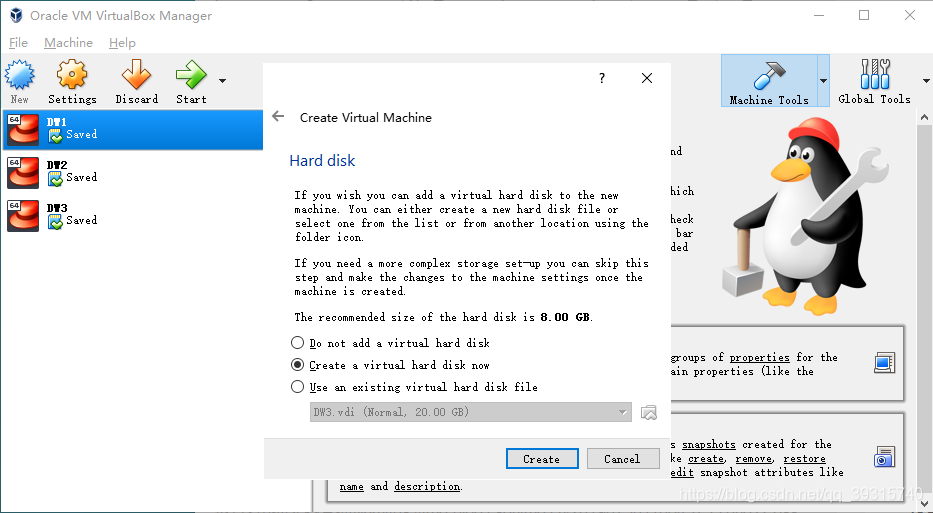Click the DW2 machine OS icon
The width and height of the screenshot is (933, 513).
pos(23,172)
